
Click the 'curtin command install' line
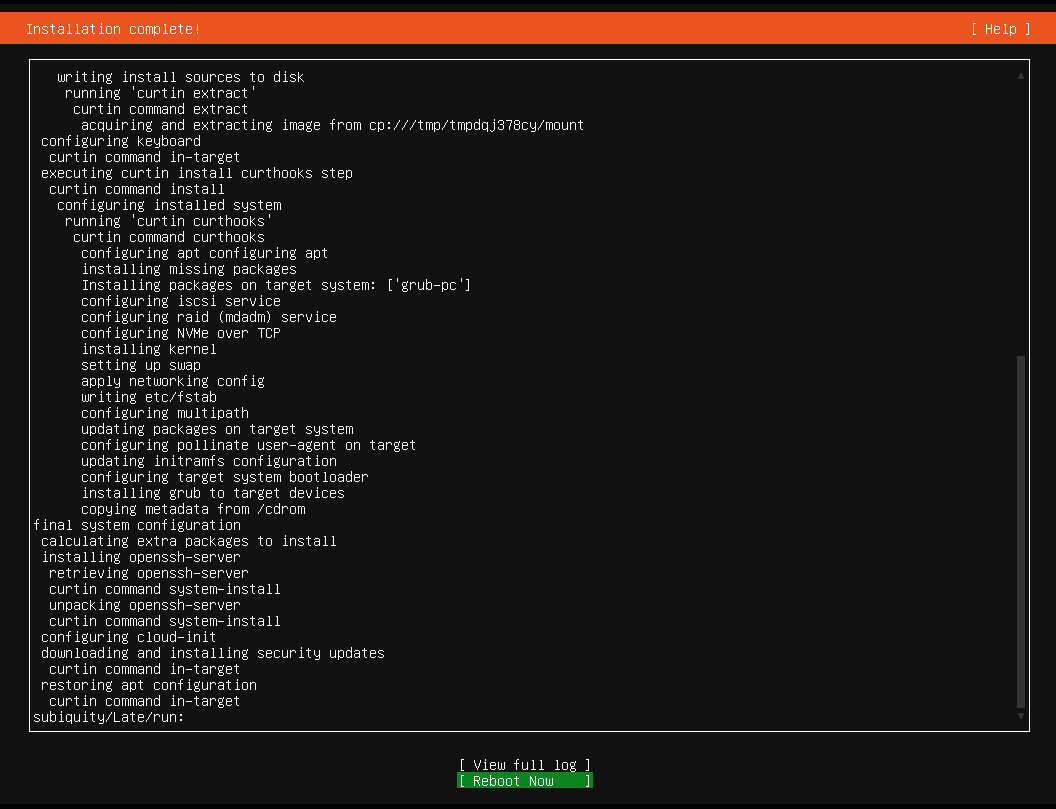[x=137, y=189]
